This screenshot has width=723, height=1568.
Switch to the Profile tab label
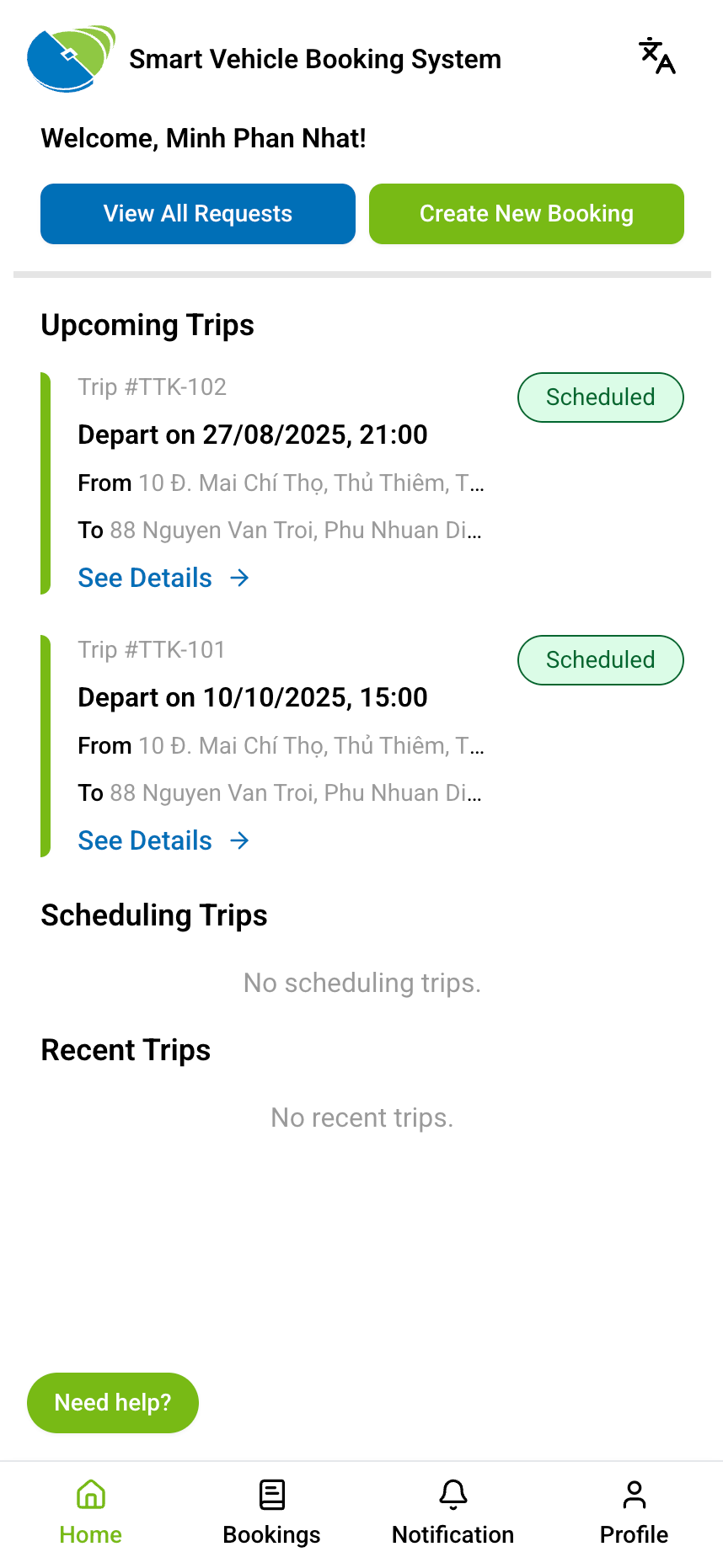[x=634, y=1534]
